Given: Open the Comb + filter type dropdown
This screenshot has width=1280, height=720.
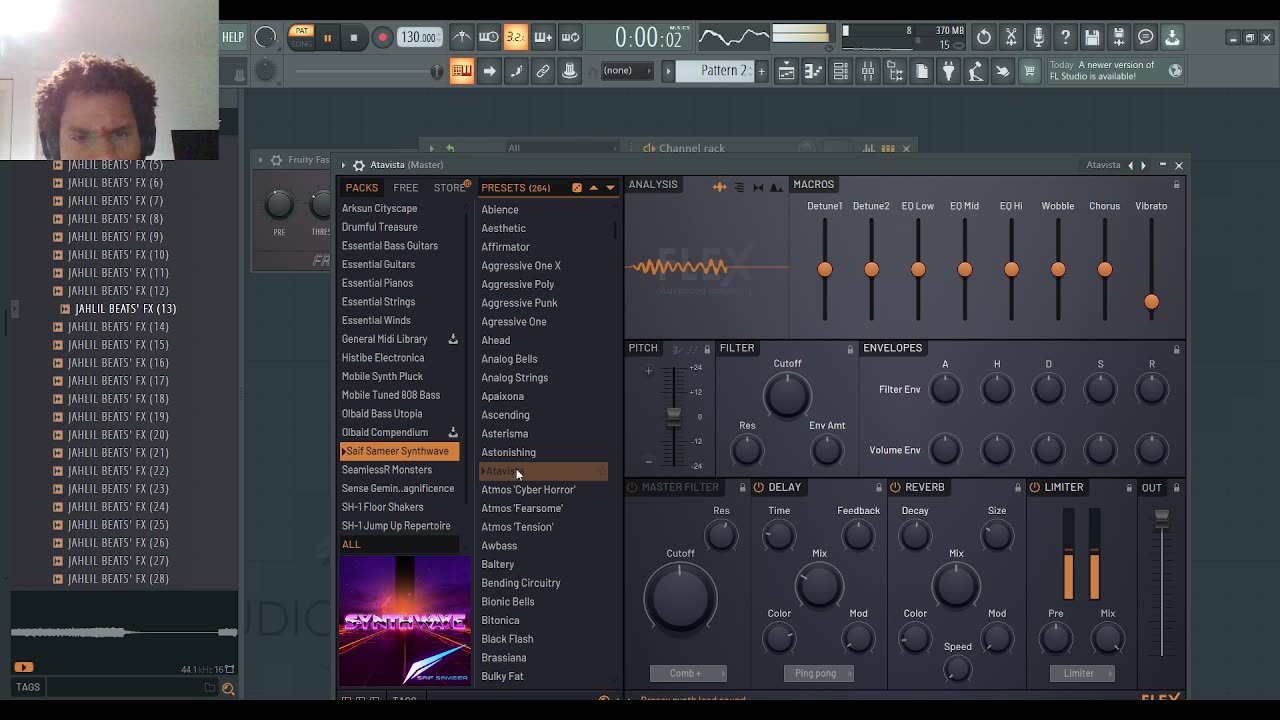Looking at the screenshot, I should pyautogui.click(x=688, y=673).
